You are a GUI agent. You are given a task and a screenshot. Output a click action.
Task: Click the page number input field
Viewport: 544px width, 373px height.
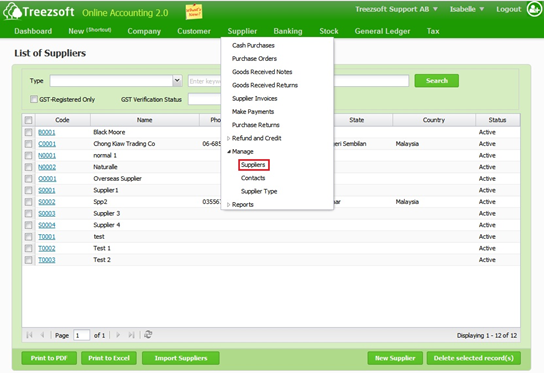(82, 335)
